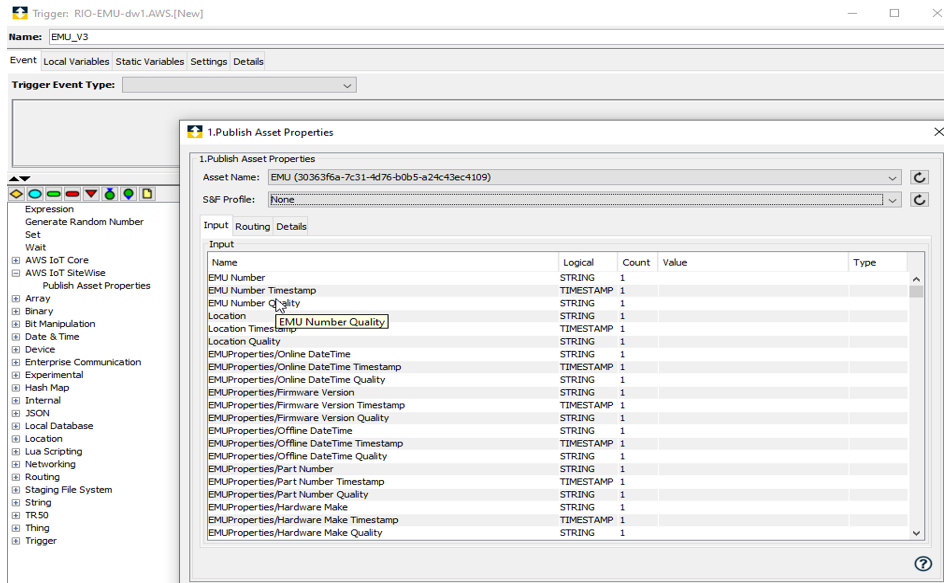Select EMUProperties/Firmware Version row

click(557, 393)
